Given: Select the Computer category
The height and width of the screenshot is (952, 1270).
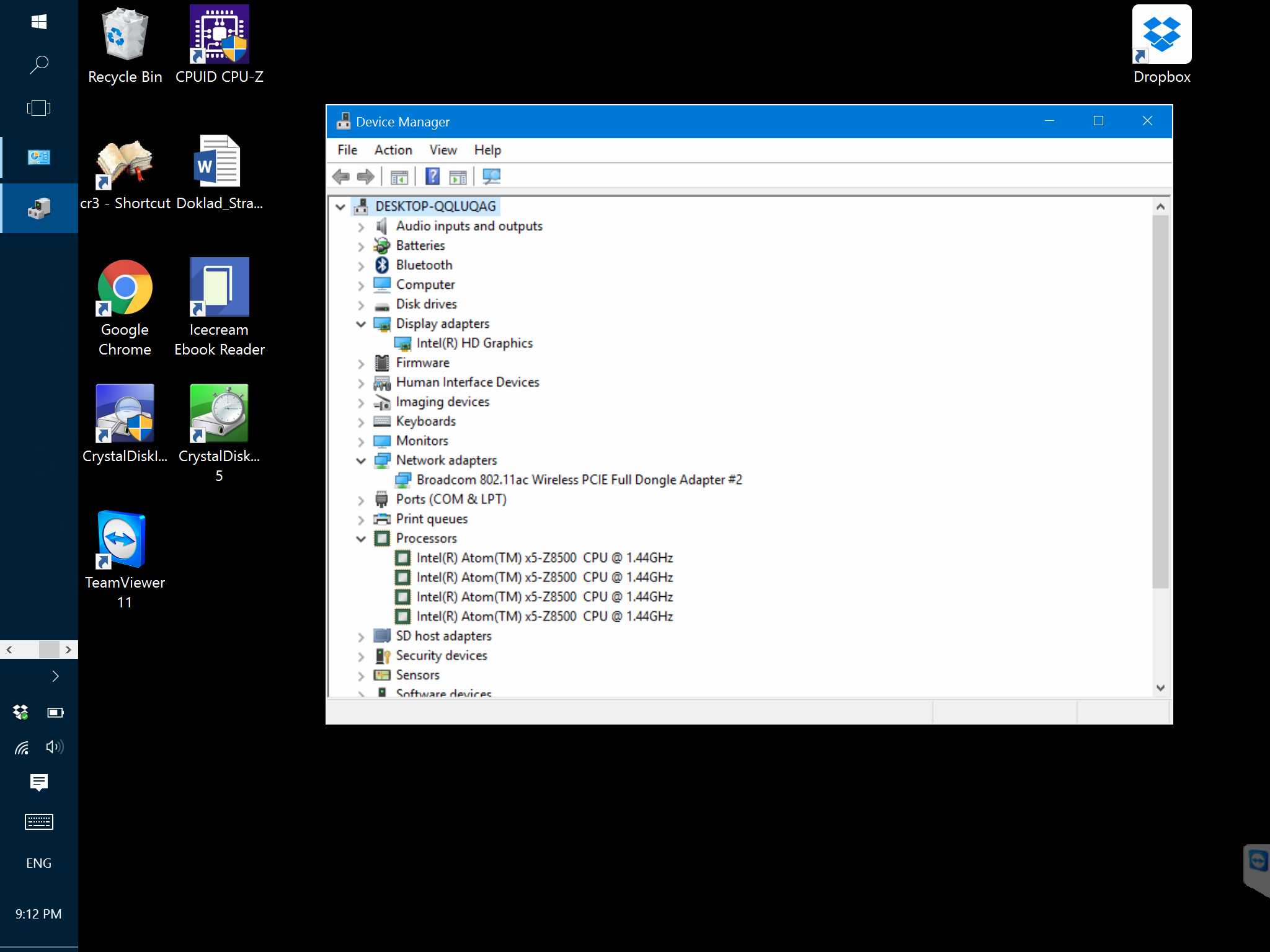Looking at the screenshot, I should tap(425, 284).
